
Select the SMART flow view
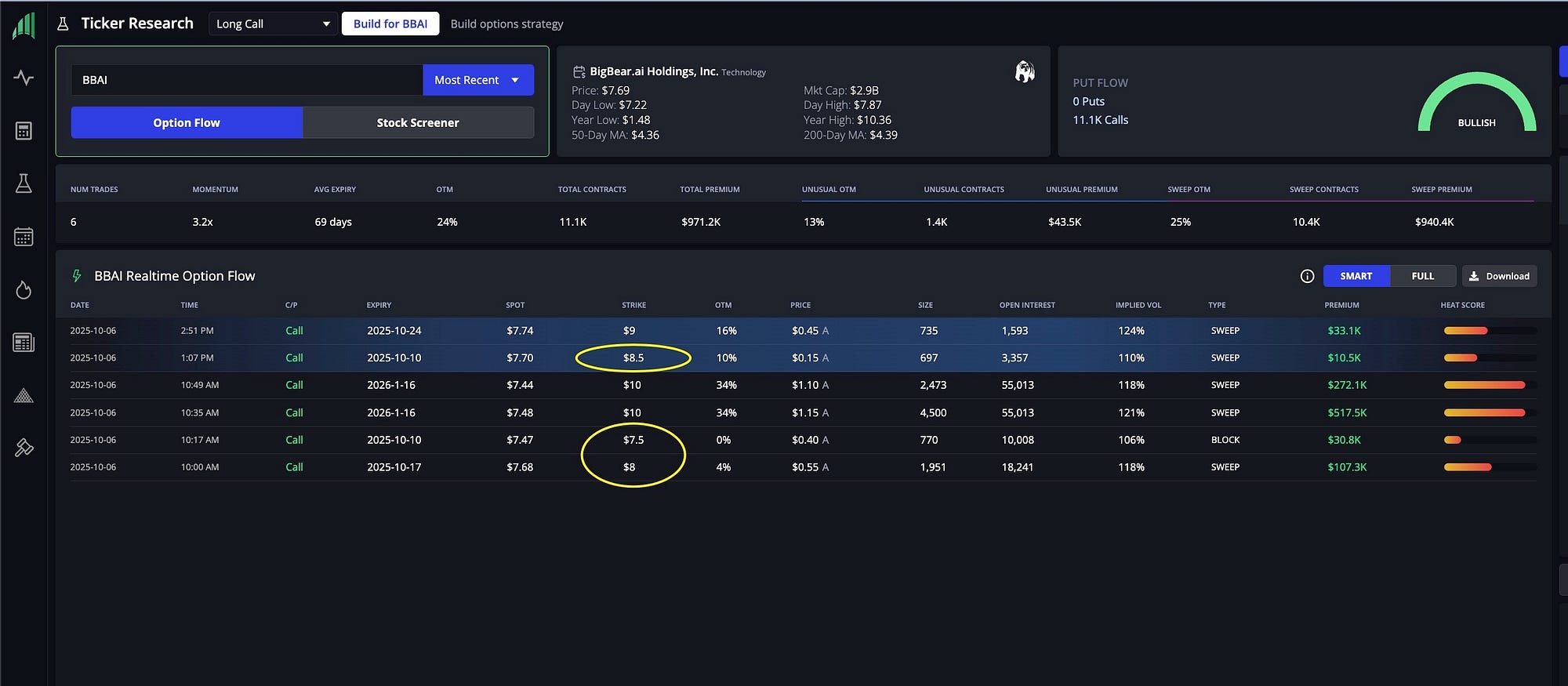point(1356,276)
